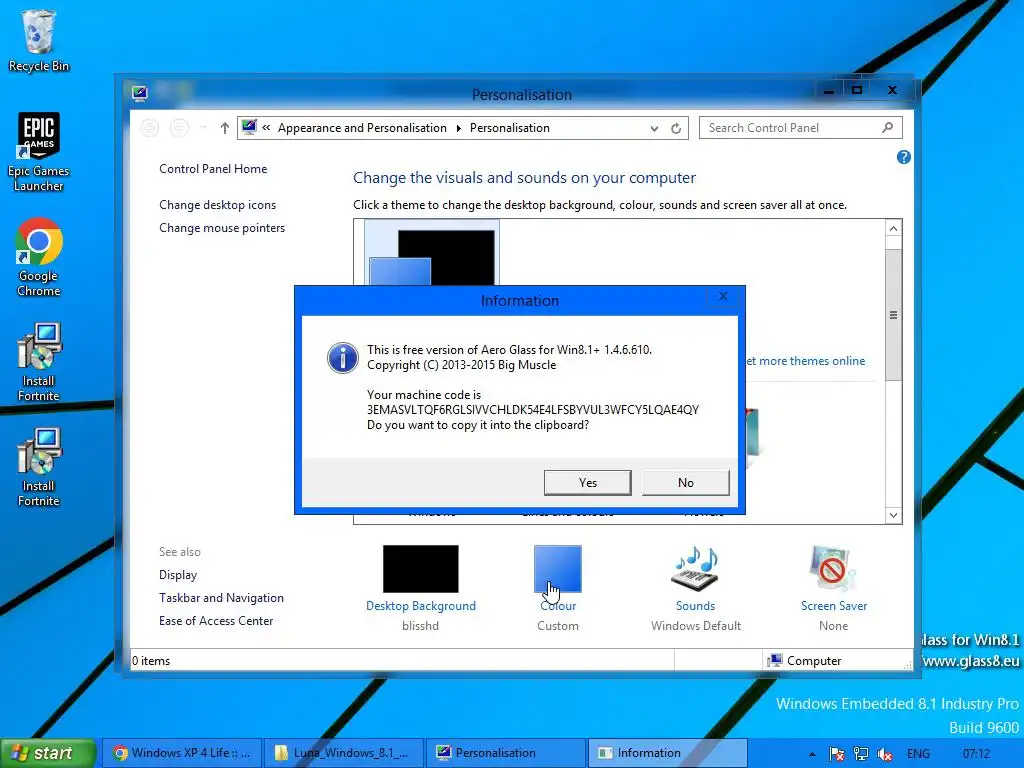Open Control Panel Help question icon
Screen dimensions: 1024x768
(904, 157)
